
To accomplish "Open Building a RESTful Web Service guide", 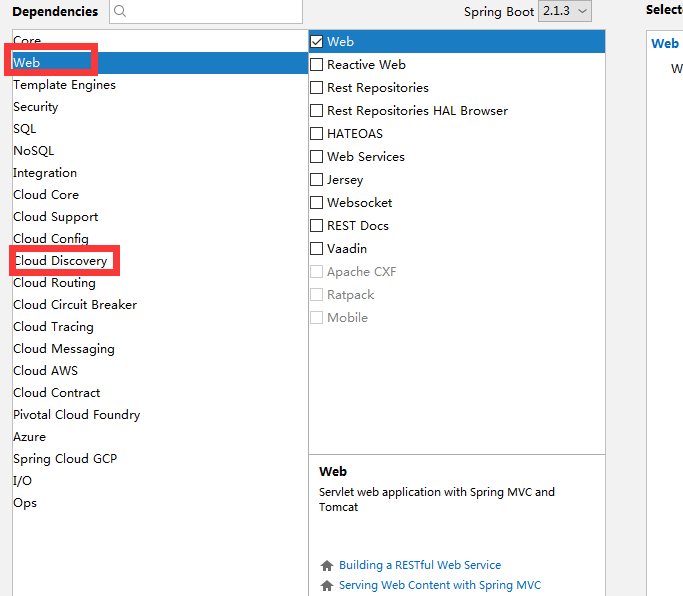I will pyautogui.click(x=420, y=565).
